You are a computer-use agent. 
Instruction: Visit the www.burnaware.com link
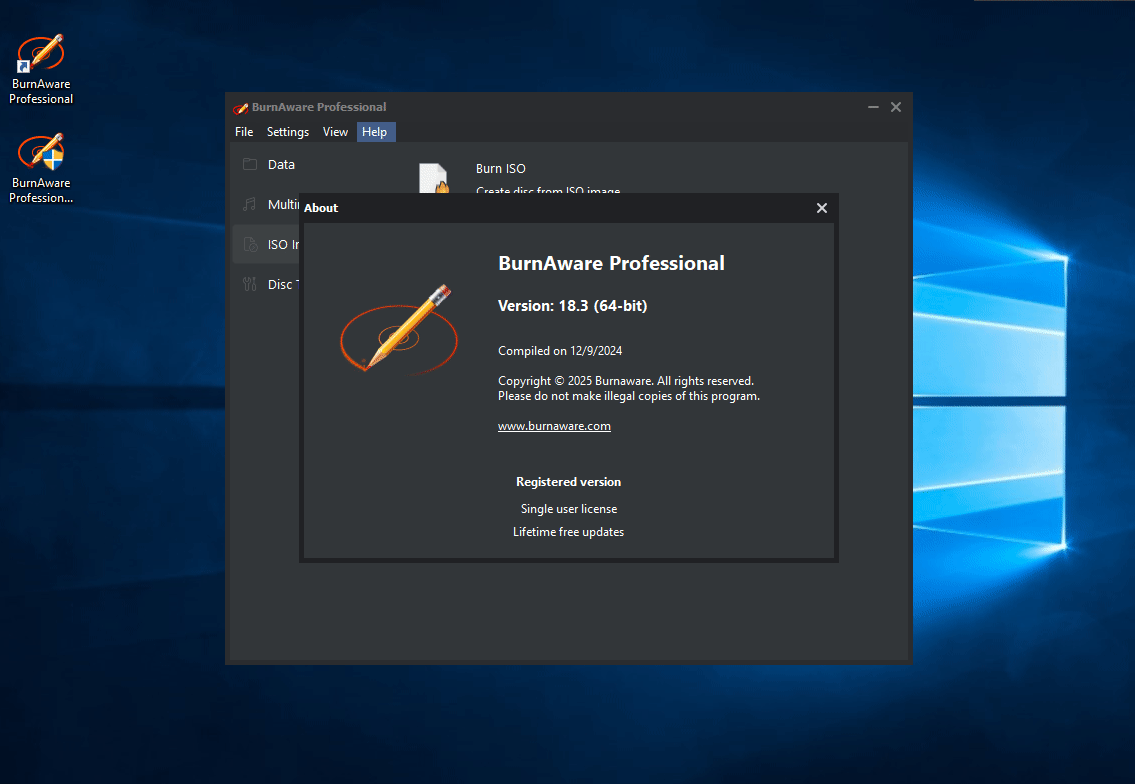click(x=554, y=426)
